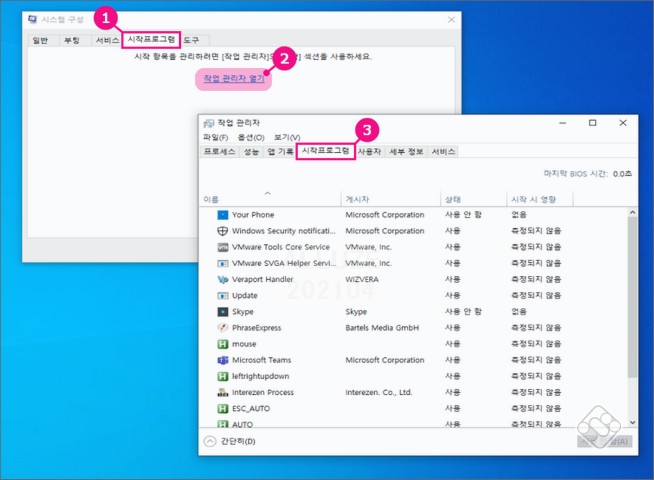
Task: Click the VMware Tools Core Service icon
Action: click(223, 247)
